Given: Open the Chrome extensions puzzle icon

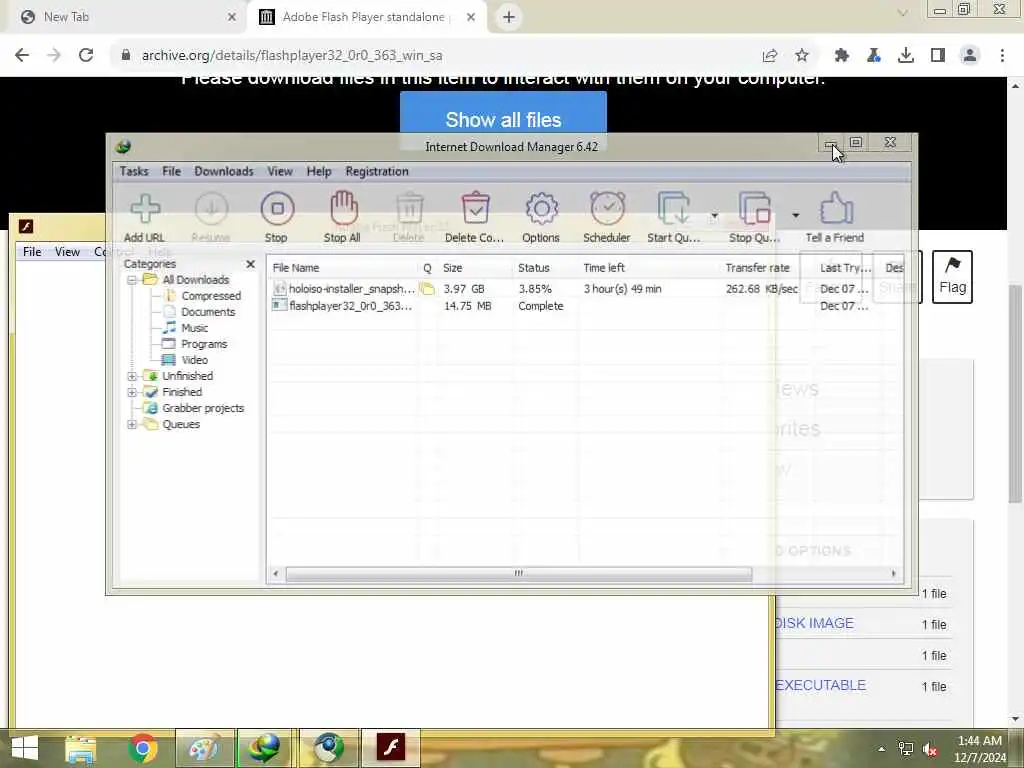Looking at the screenshot, I should pos(842,56).
